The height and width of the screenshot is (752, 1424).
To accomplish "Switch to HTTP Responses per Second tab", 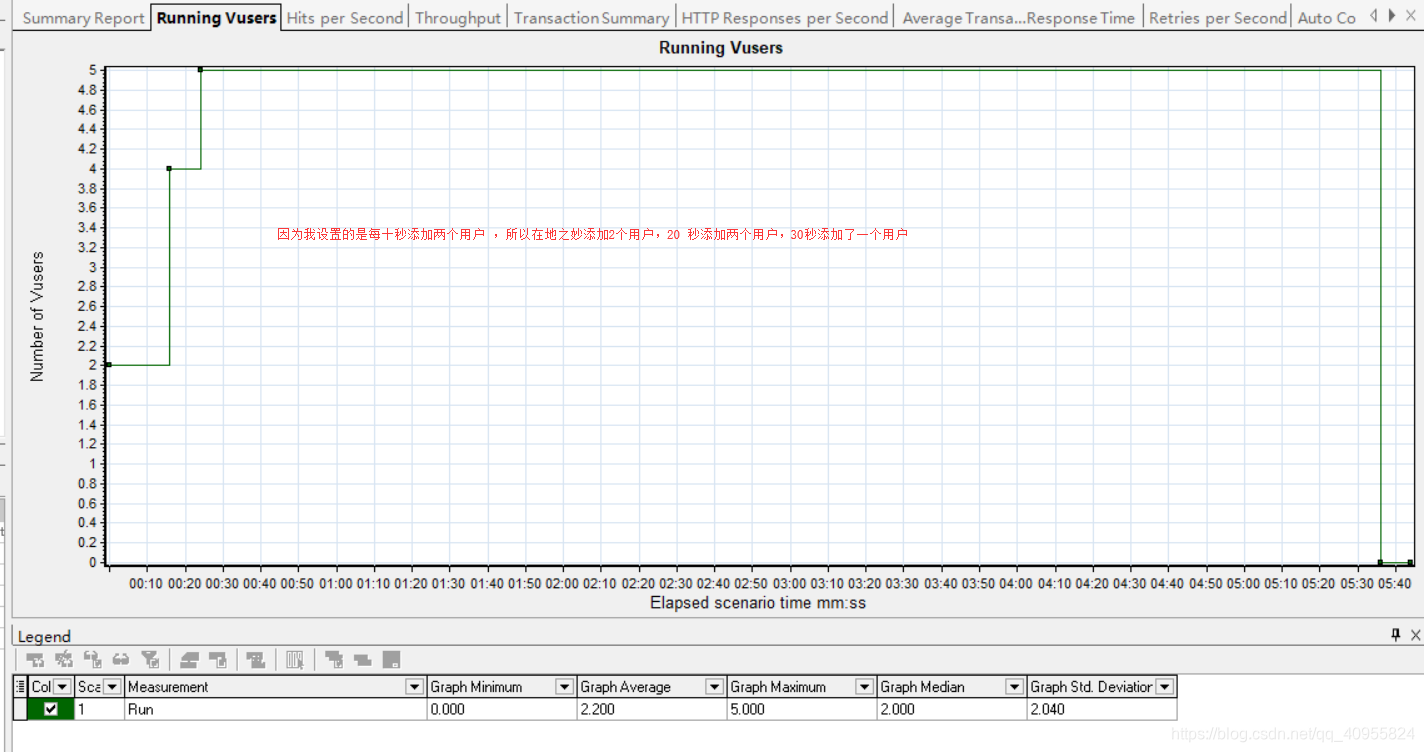I will click(785, 18).
